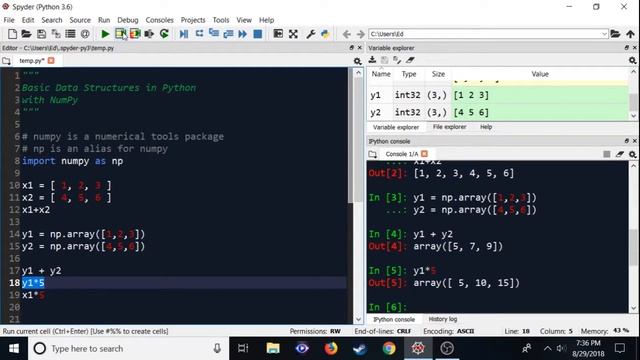Start debugging with debug file icon
The width and height of the screenshot is (640, 360).
click(184, 34)
